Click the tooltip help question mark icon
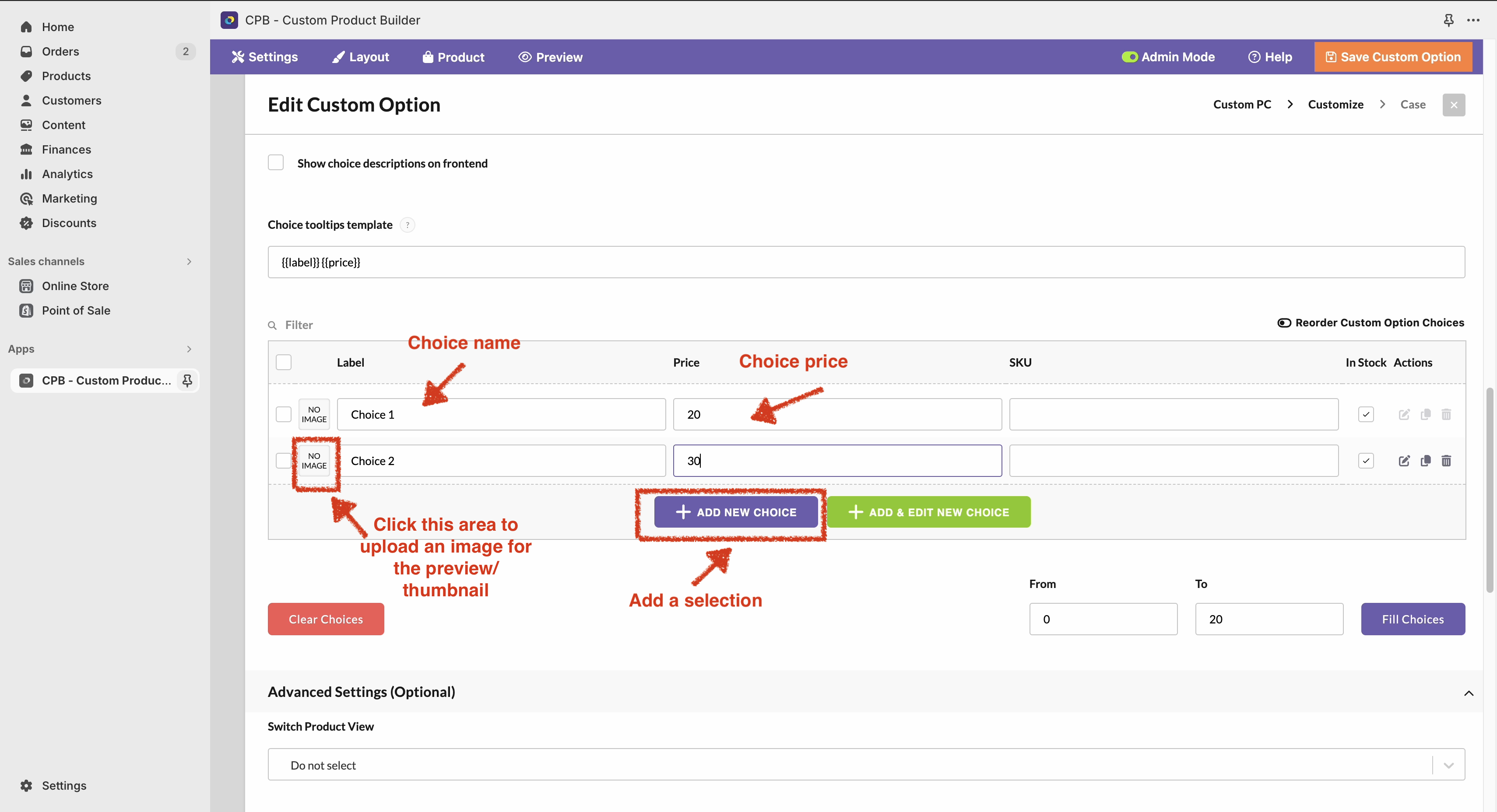 [408, 225]
